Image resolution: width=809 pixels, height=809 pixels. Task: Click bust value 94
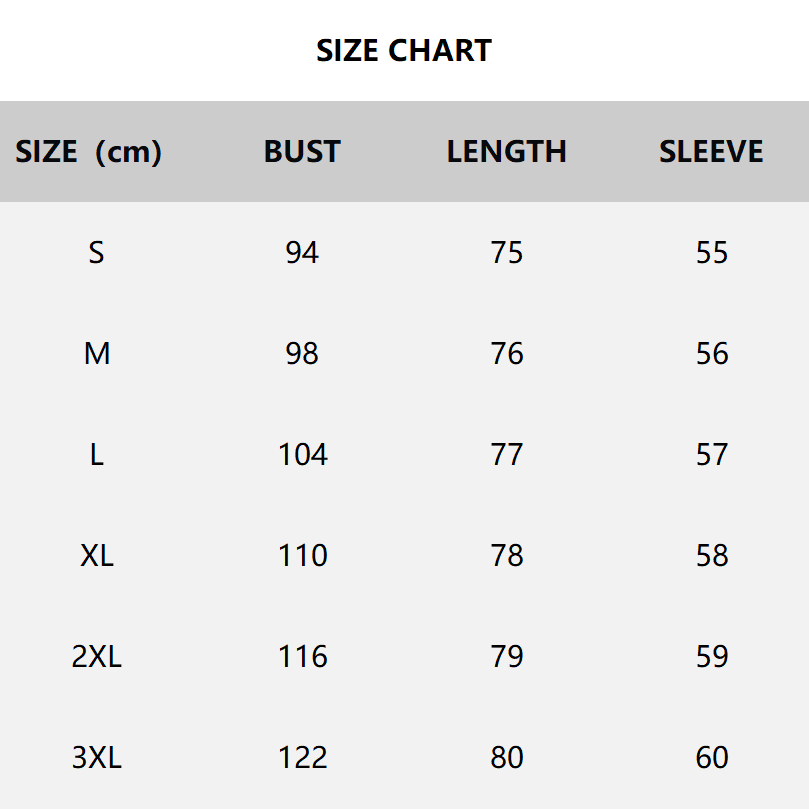point(302,253)
